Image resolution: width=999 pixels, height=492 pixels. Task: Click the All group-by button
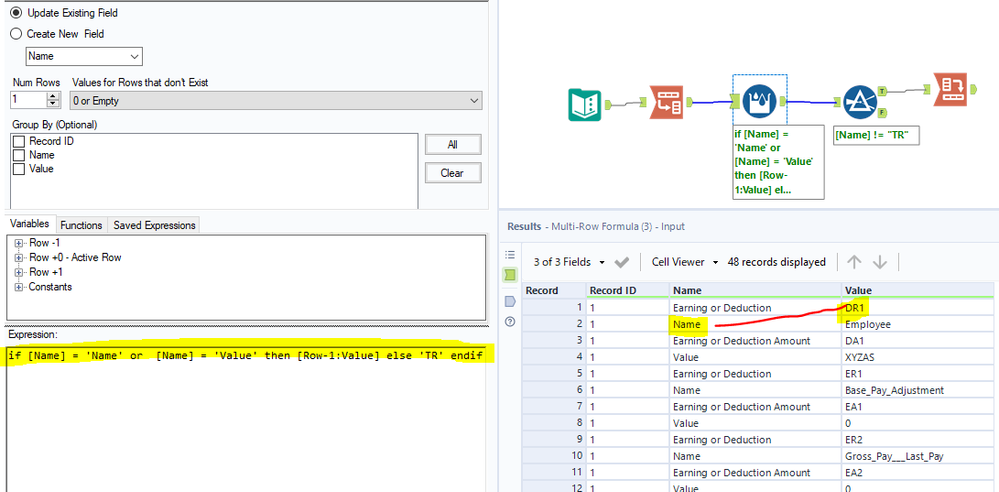(452, 145)
